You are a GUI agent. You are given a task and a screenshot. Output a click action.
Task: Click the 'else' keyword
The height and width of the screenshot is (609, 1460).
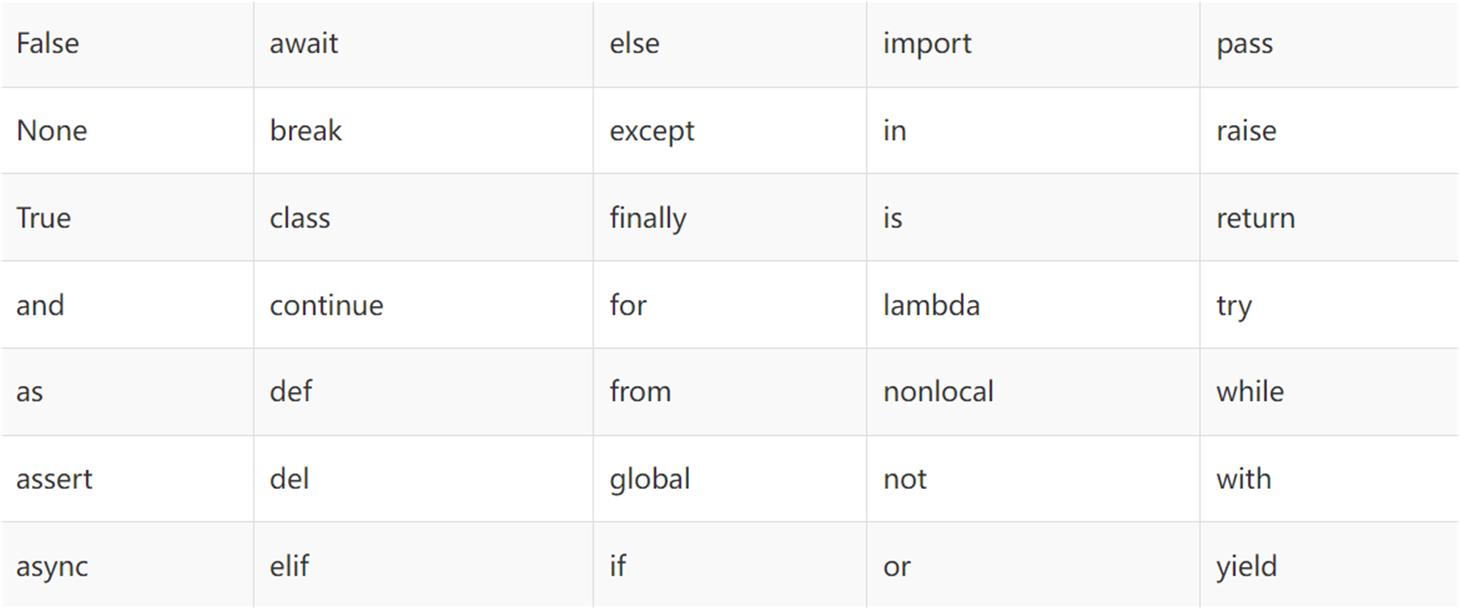634,44
